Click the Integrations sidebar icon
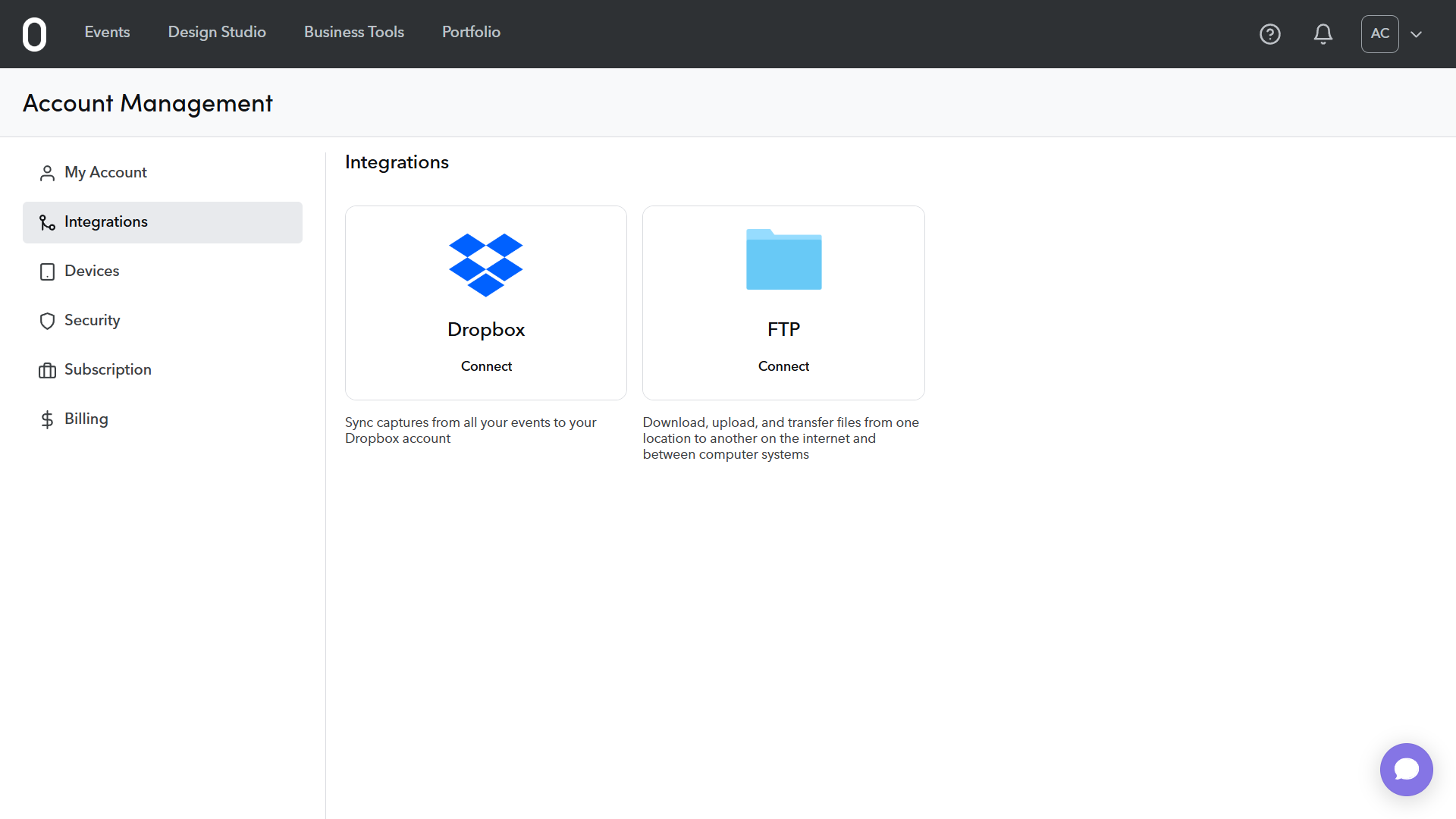This screenshot has width=1456, height=819. click(x=47, y=222)
